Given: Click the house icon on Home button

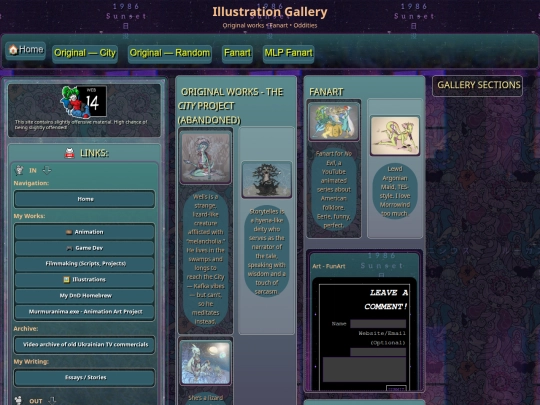Looking at the screenshot, I should pyautogui.click(x=13, y=50).
